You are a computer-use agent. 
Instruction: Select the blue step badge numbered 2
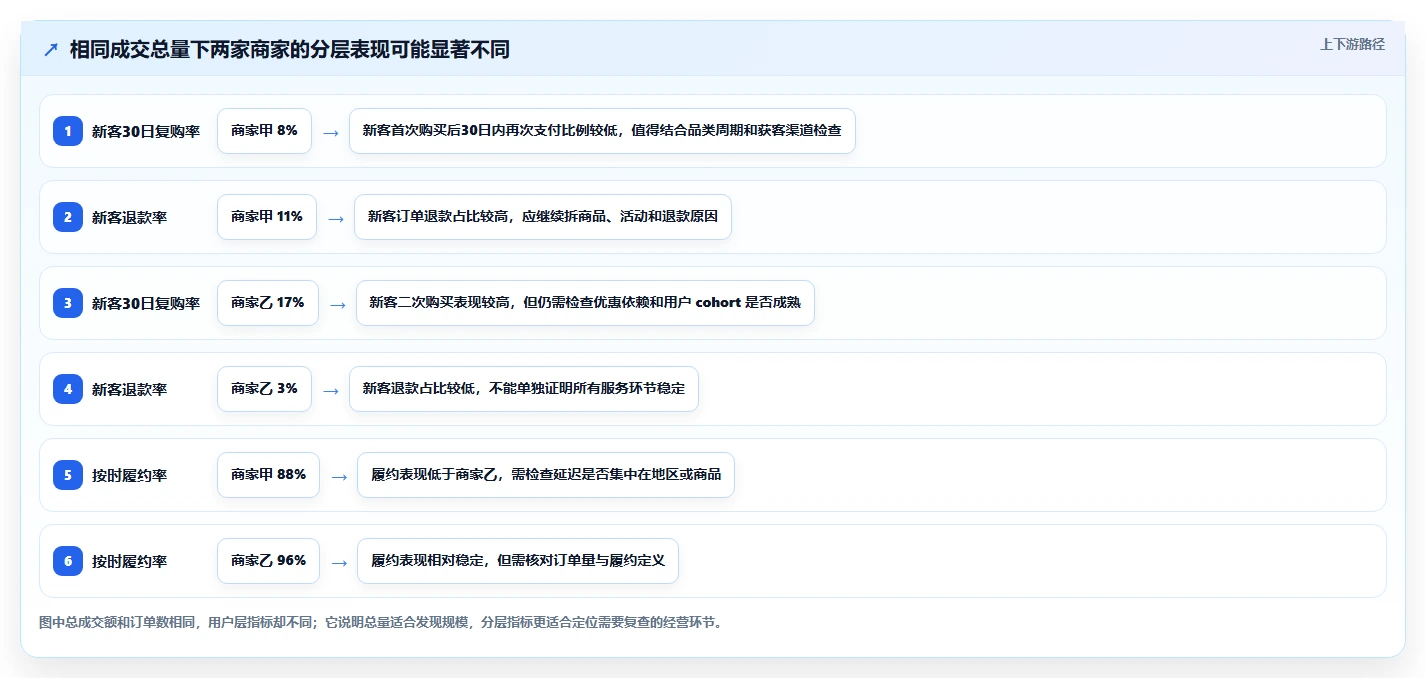pos(68,217)
